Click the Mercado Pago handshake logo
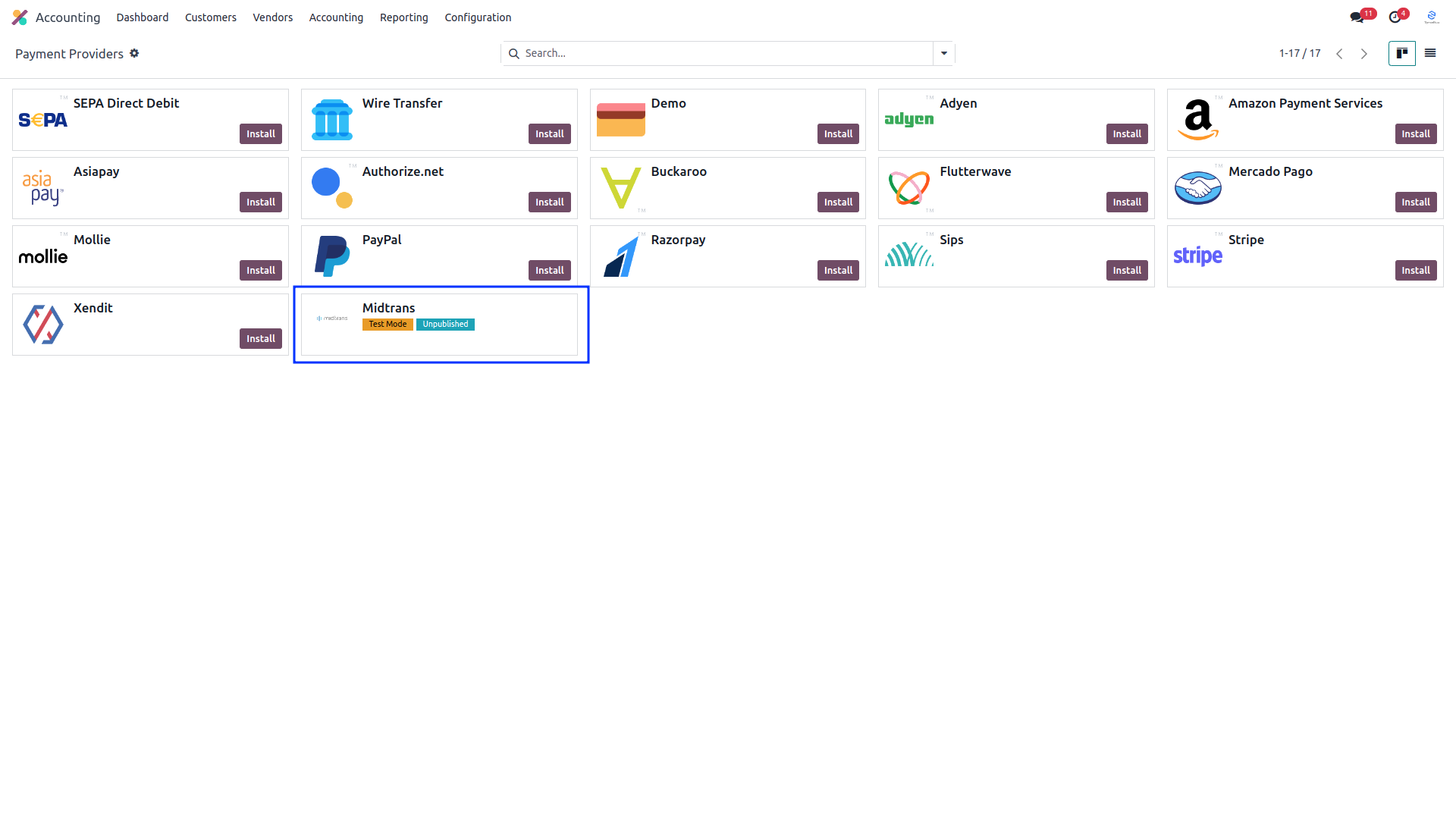The height and width of the screenshot is (819, 1456). point(1198,188)
